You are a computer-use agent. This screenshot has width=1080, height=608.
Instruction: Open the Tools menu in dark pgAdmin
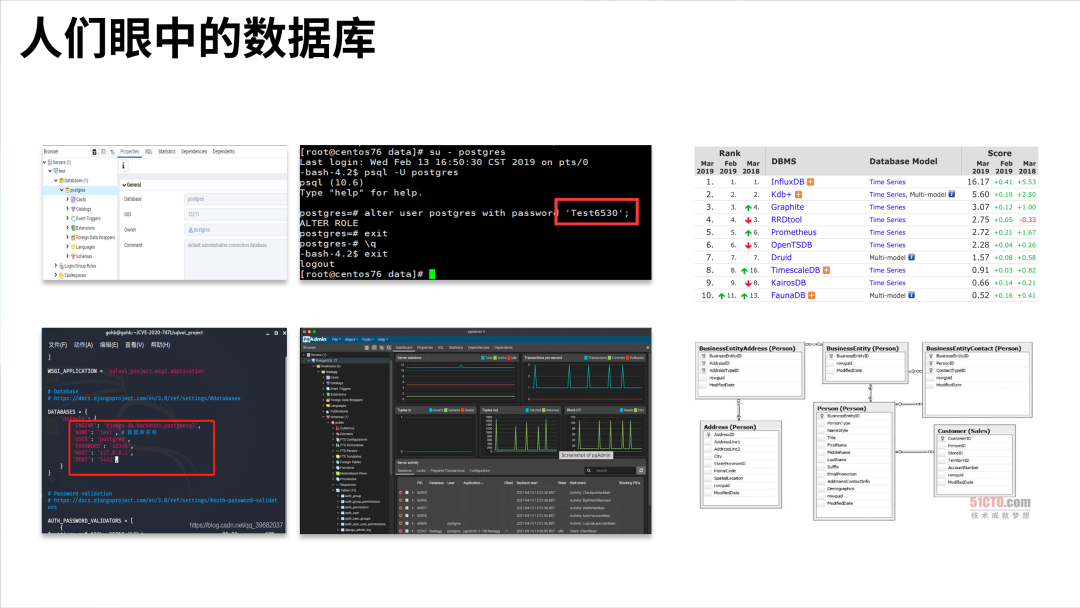pos(368,339)
